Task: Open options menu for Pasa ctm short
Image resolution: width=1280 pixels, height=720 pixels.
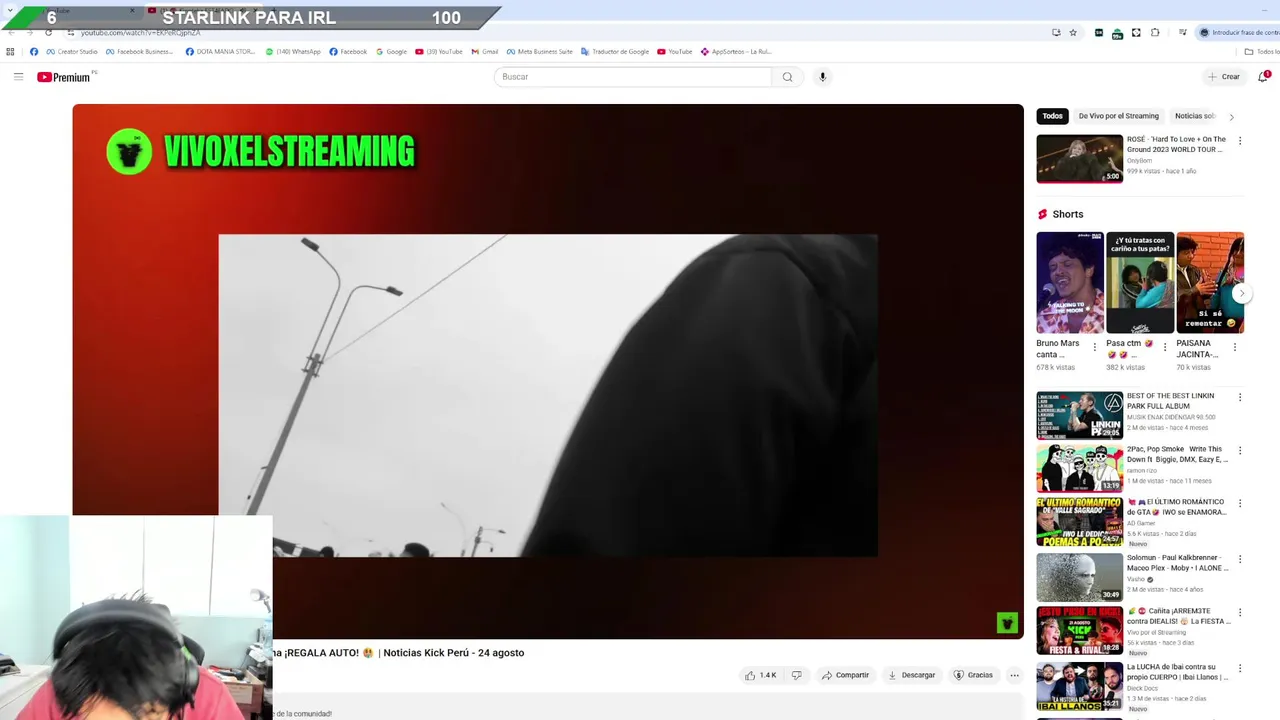Action: (x=1164, y=347)
